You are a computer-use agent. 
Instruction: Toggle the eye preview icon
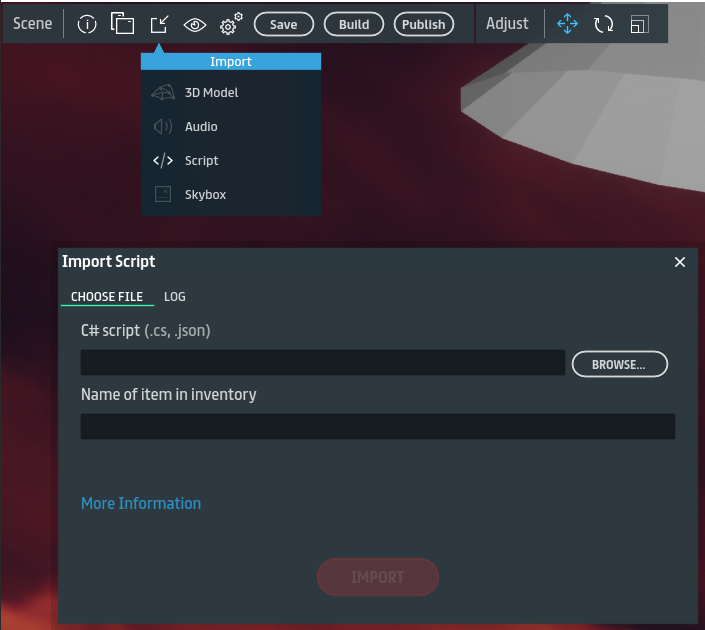point(195,25)
